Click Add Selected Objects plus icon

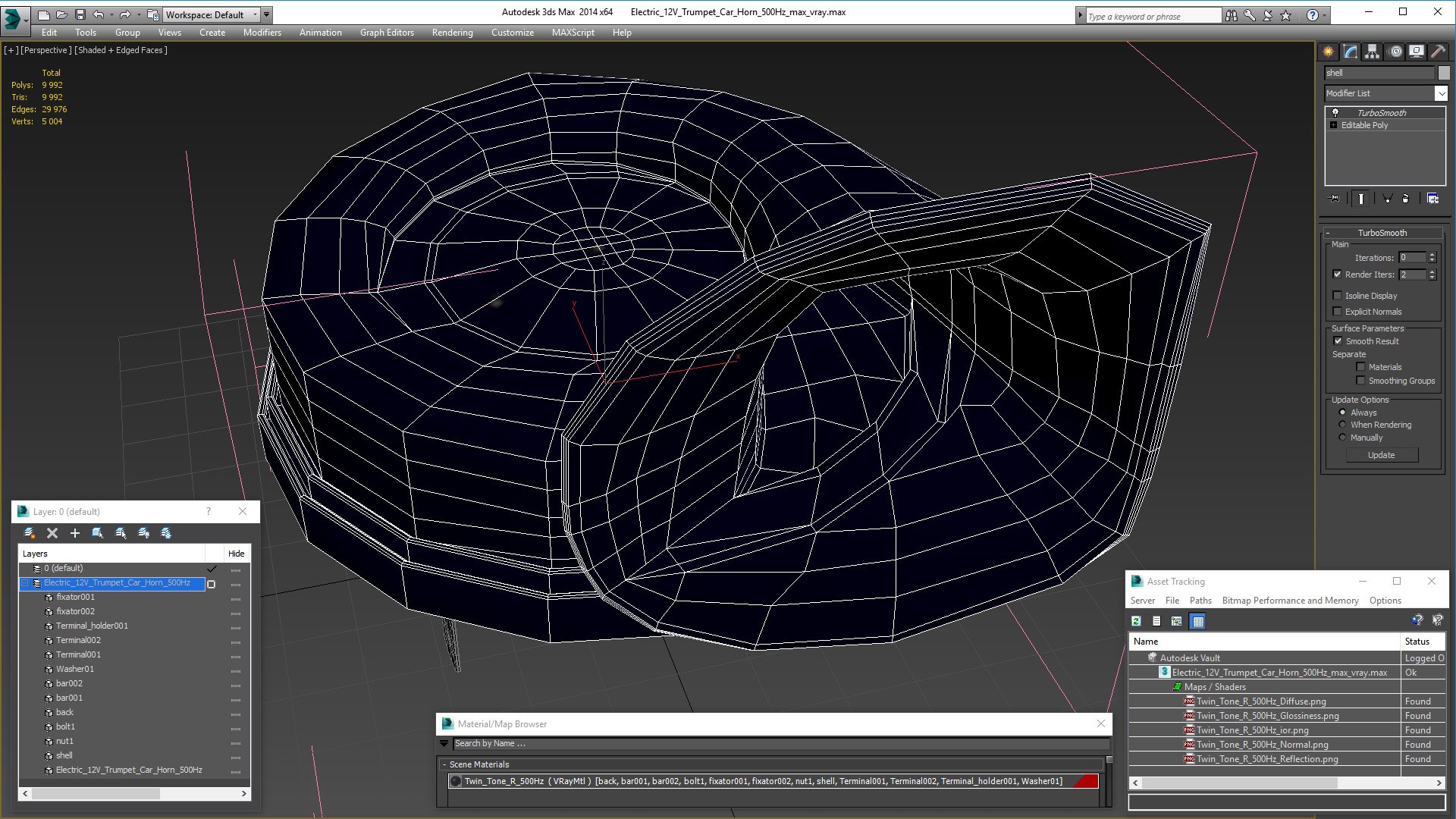[x=74, y=533]
